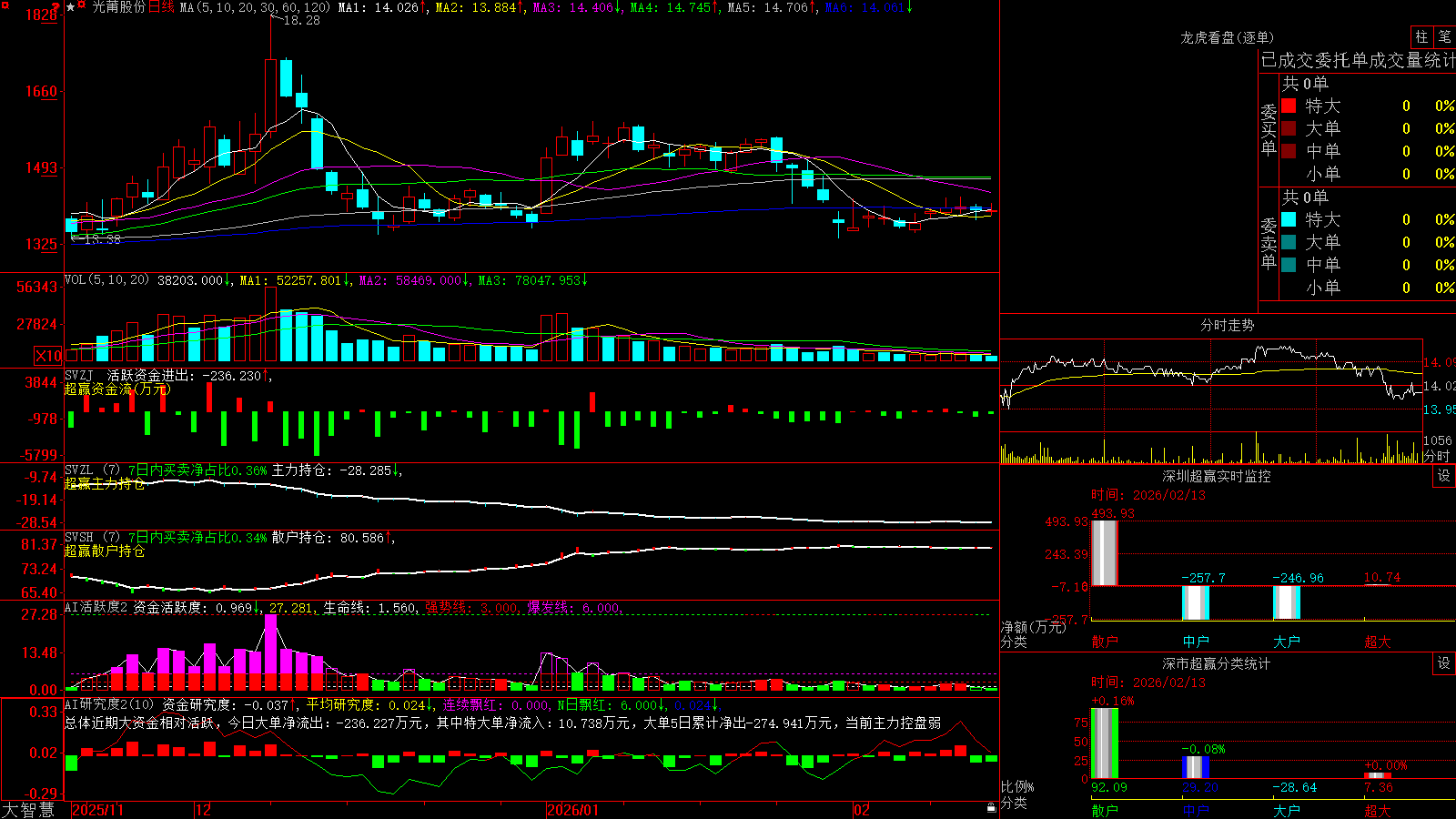Viewport: 1456px width, 819px height.
Task: Click the green 散户 bar showing 92.09
Action: pyautogui.click(x=1104, y=743)
